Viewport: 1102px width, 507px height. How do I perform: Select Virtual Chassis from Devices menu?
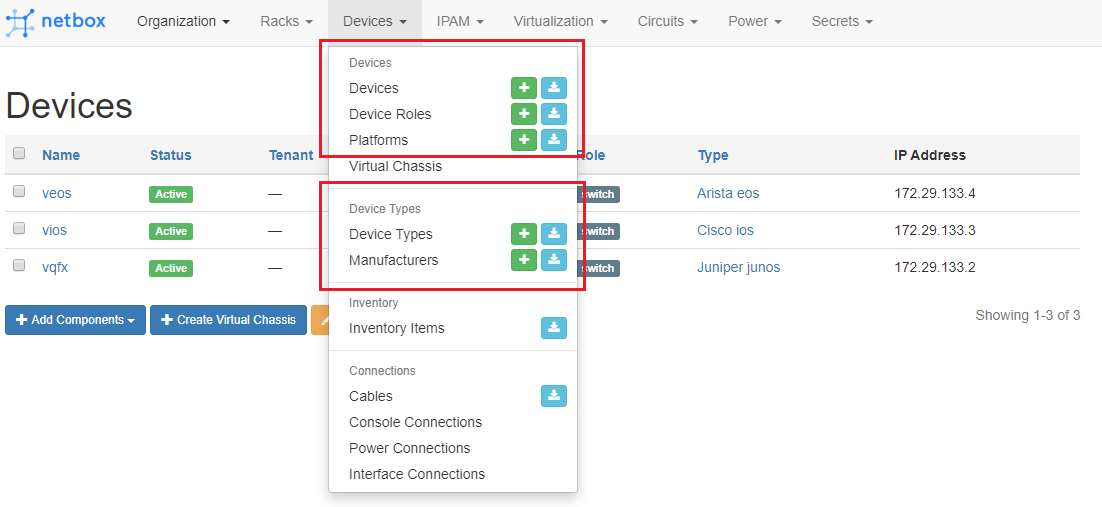(x=395, y=166)
